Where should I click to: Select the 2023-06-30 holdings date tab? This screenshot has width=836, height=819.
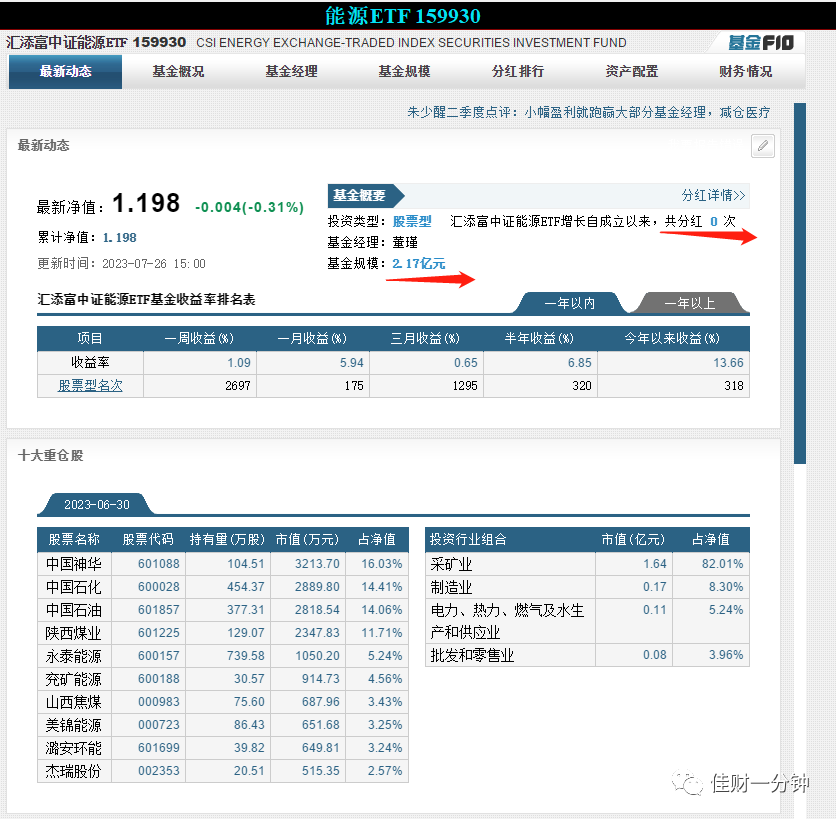[x=97, y=504]
